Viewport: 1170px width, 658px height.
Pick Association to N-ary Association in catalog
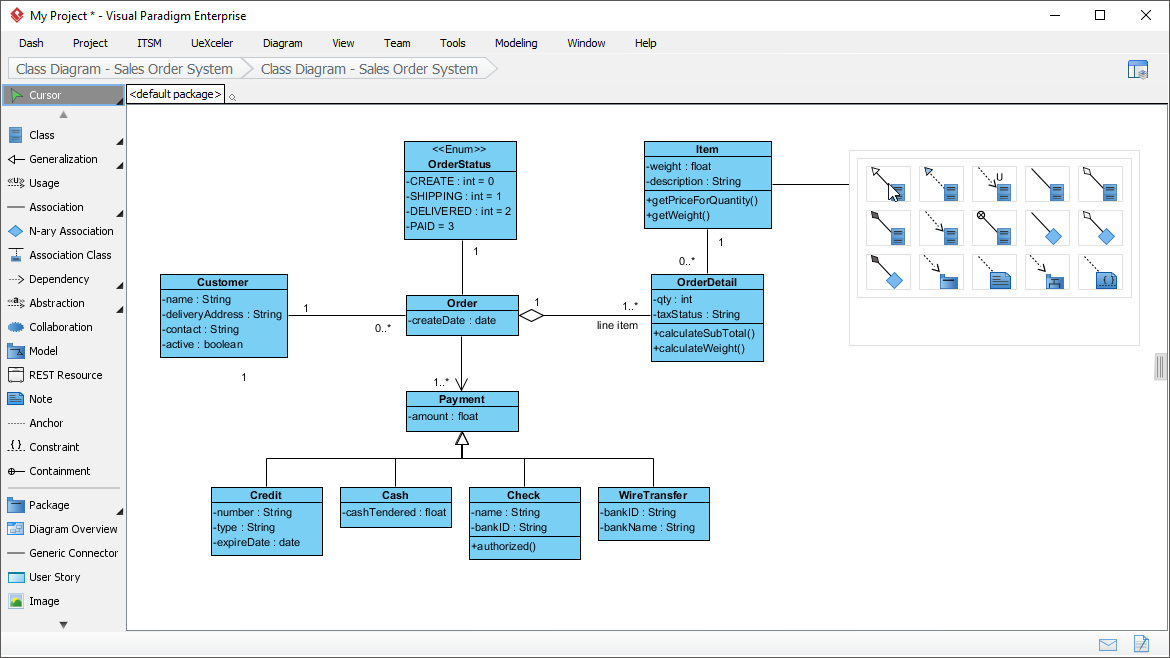click(1047, 228)
